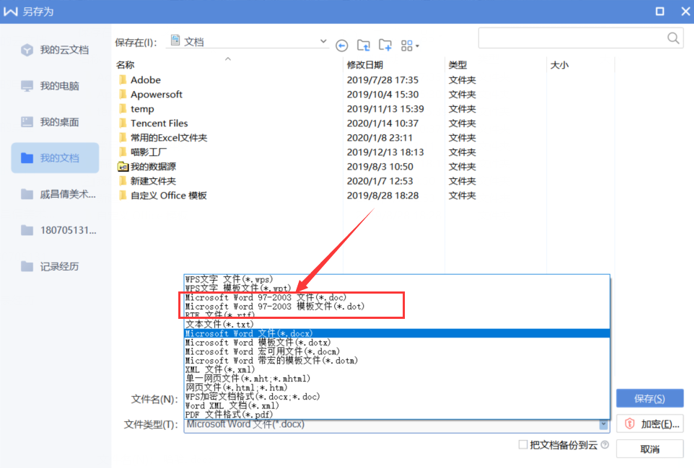Image resolution: width=694 pixels, height=468 pixels.
Task: Open 戚昌倩美术 folder in sidebar
Action: coord(55,194)
